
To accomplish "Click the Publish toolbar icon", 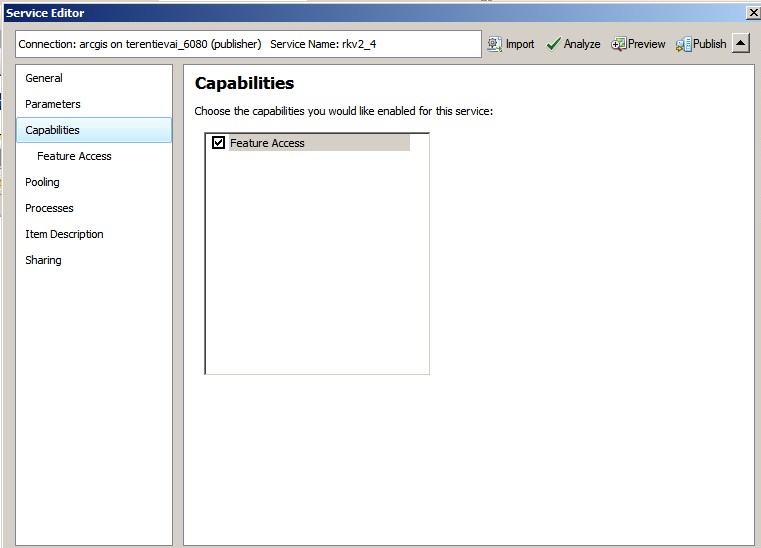I will 683,44.
